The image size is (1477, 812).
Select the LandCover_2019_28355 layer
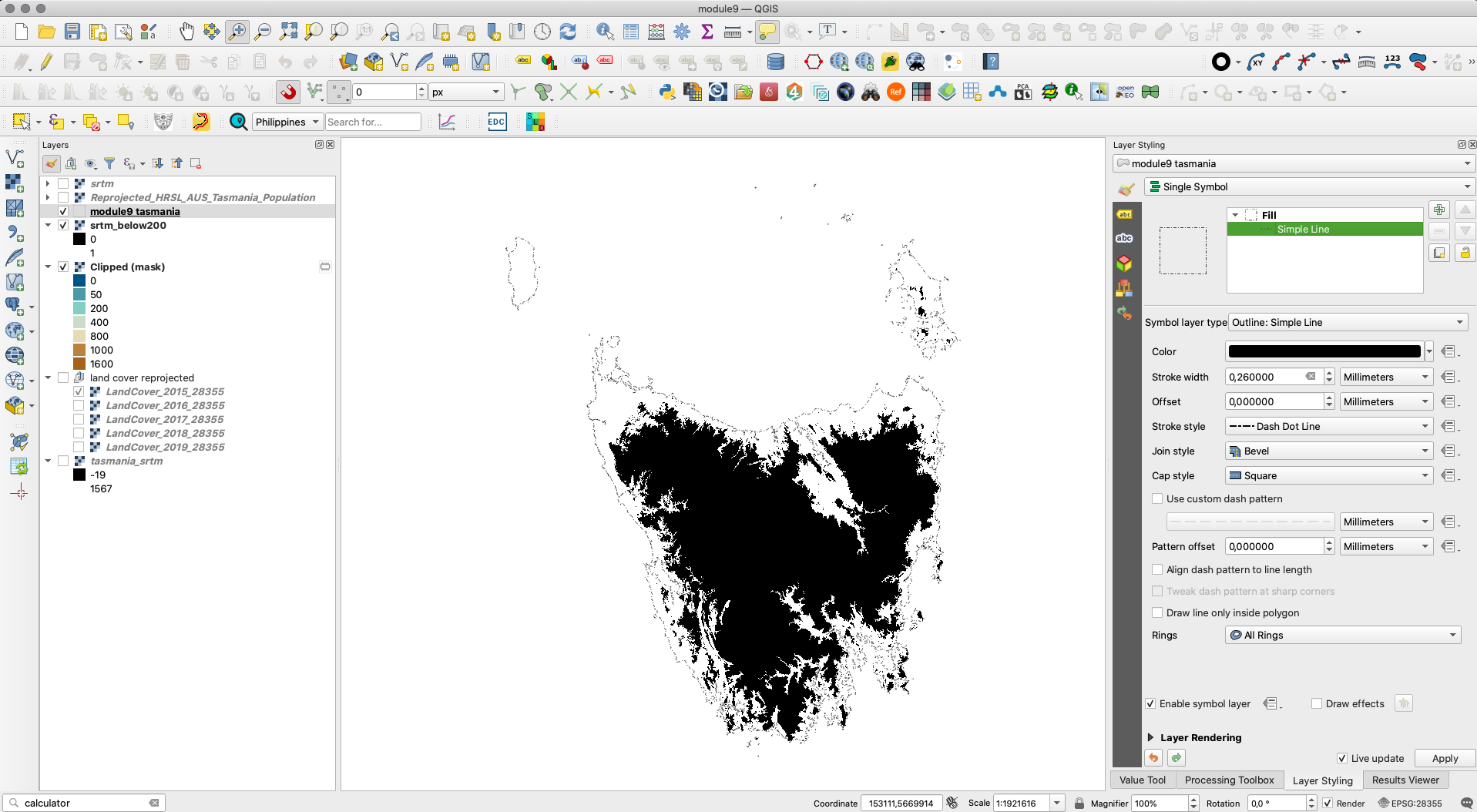point(165,447)
